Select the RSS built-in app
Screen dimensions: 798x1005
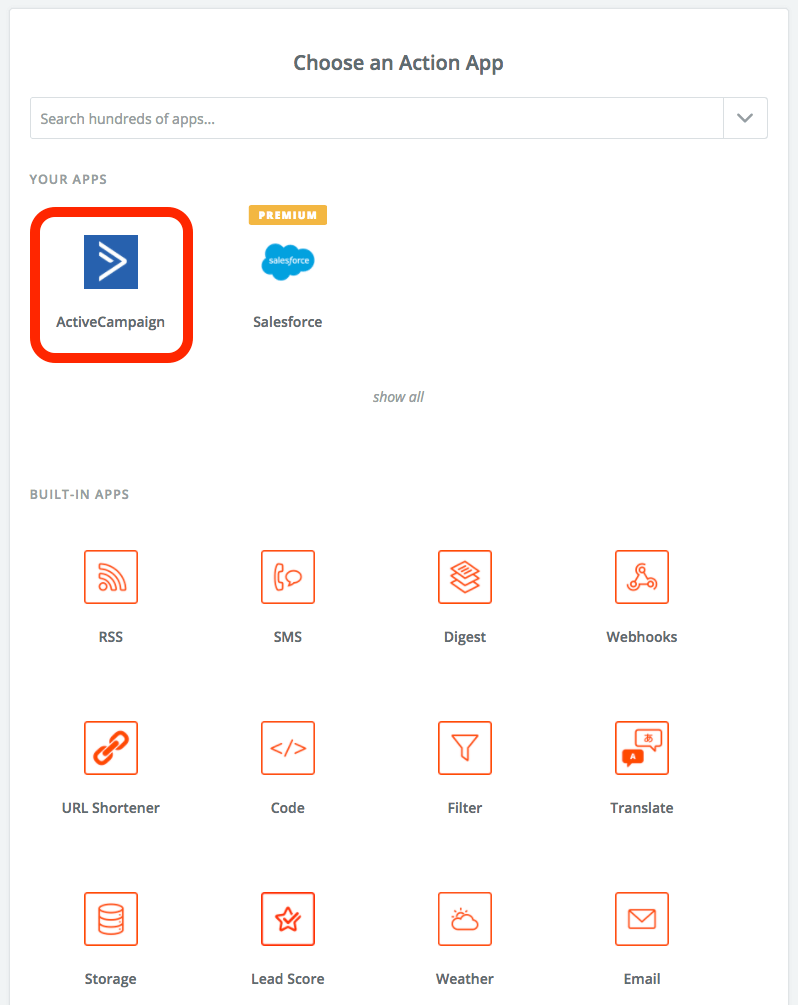tap(111, 577)
